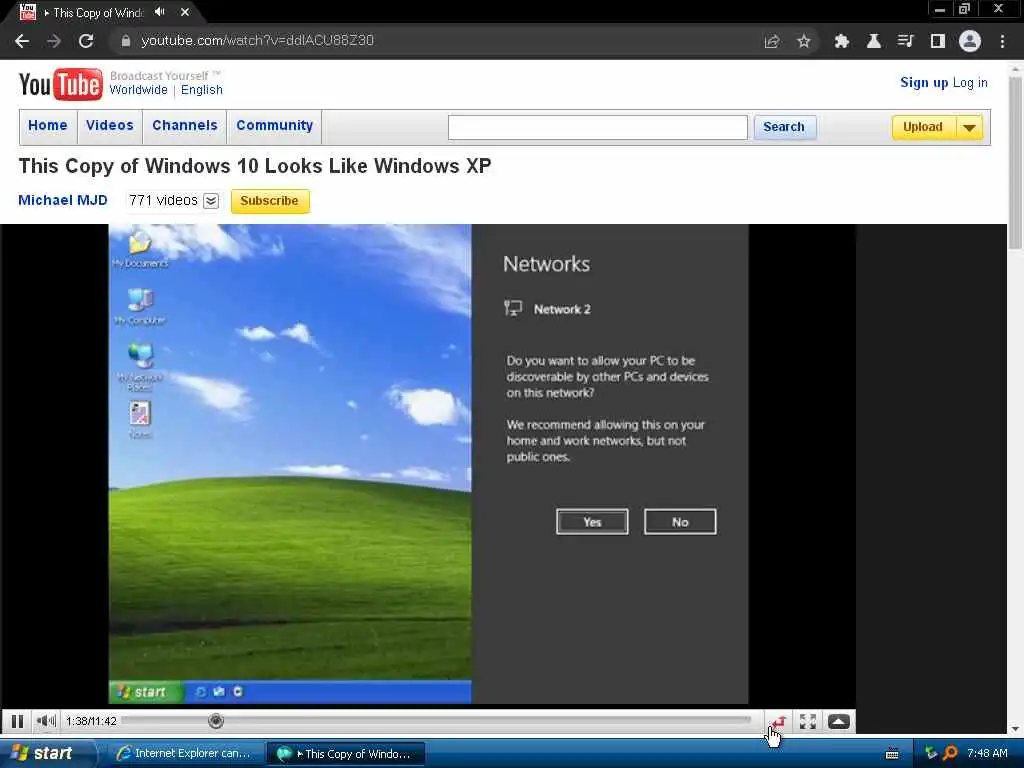
Task: Click the address bar URL
Action: coord(257,40)
